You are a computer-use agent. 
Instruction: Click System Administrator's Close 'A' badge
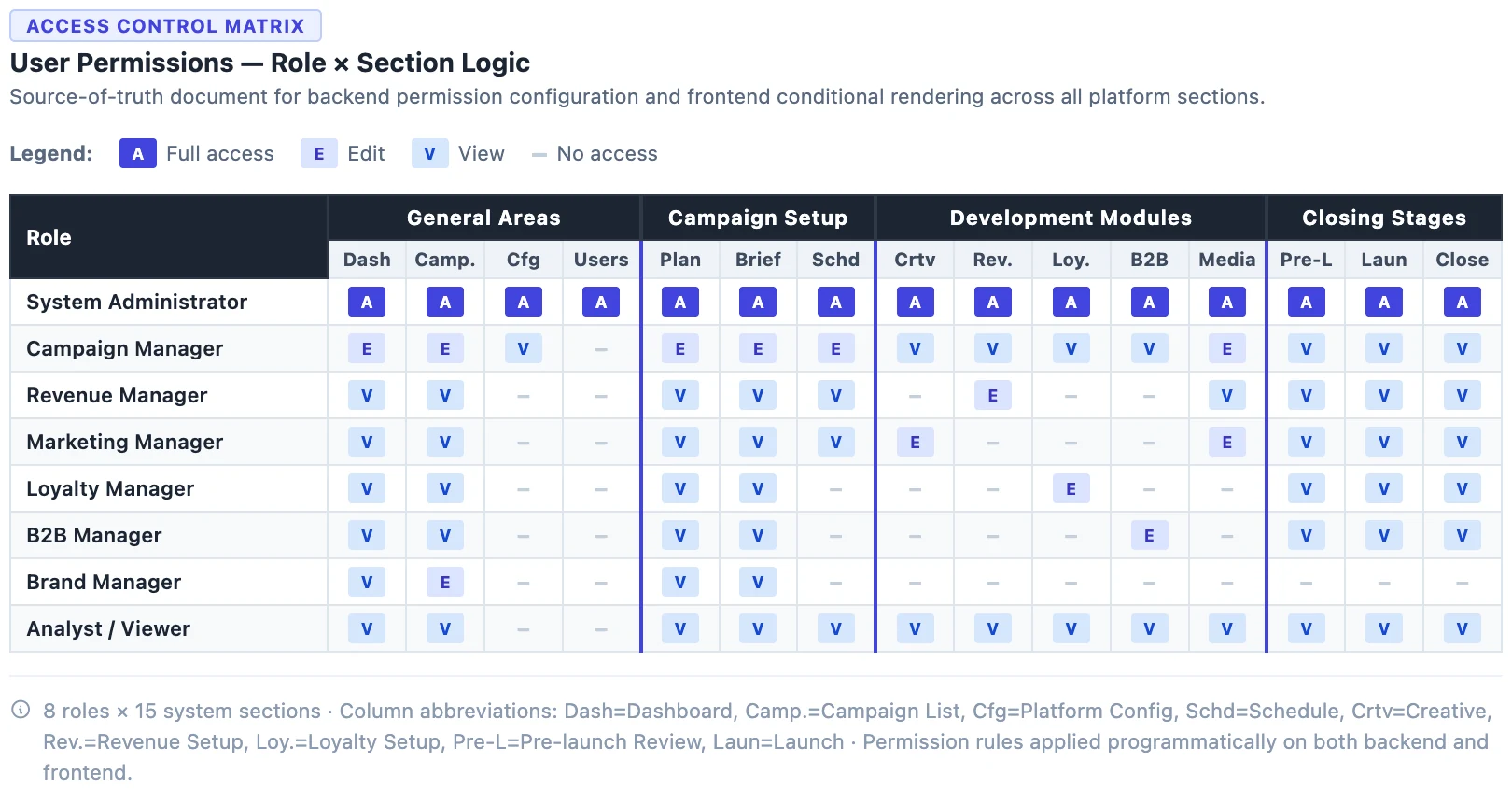[1462, 302]
